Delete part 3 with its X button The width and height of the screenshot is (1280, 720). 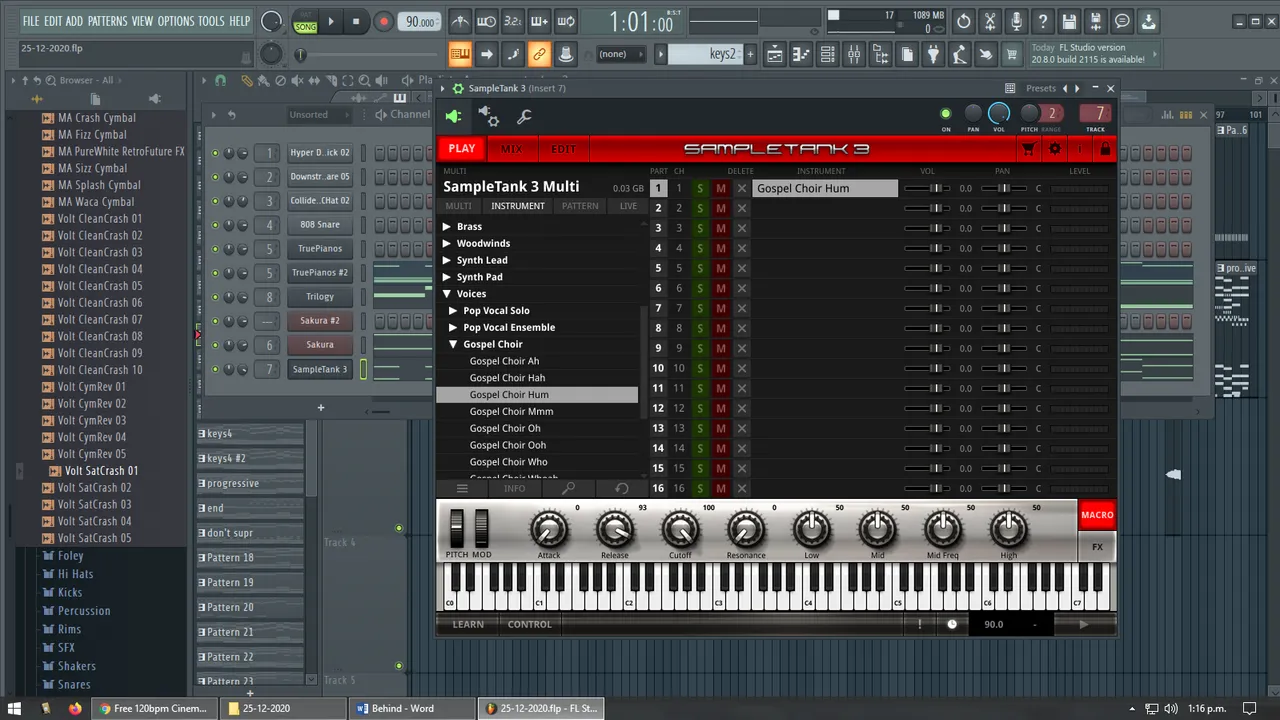tap(742, 228)
